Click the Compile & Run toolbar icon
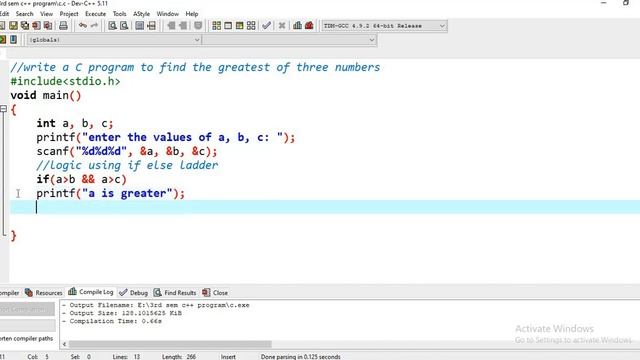640x360 pixels. [x=239, y=26]
